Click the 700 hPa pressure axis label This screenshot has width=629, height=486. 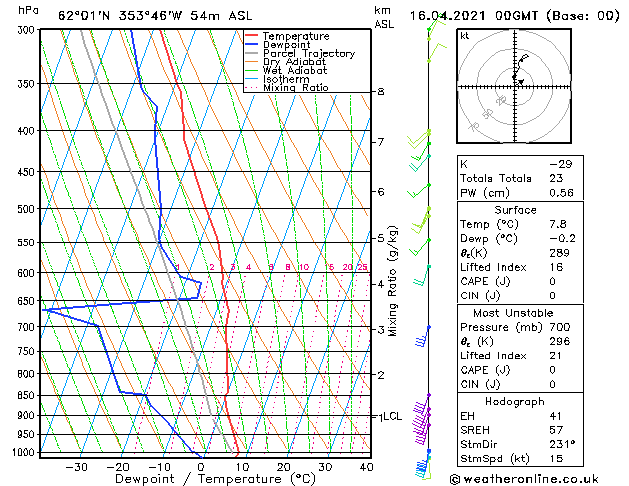26,327
